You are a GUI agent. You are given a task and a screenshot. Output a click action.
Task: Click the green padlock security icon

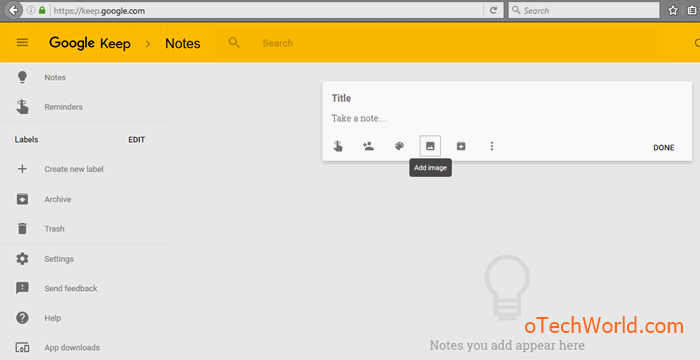coord(42,10)
